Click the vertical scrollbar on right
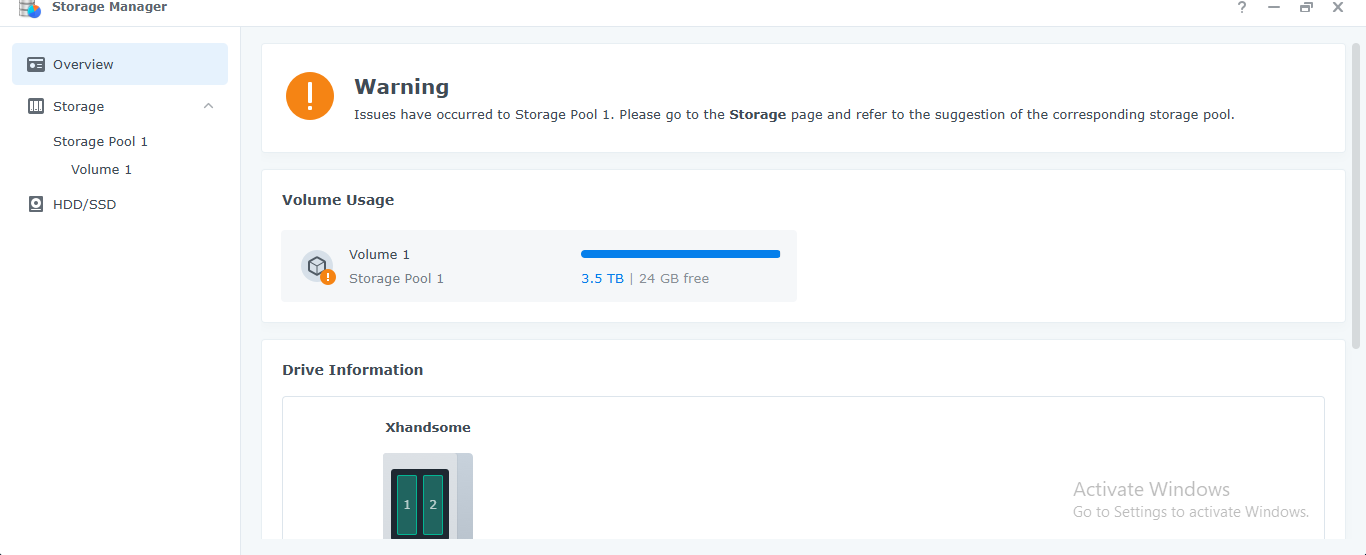This screenshot has height=555, width=1366. [1357, 195]
